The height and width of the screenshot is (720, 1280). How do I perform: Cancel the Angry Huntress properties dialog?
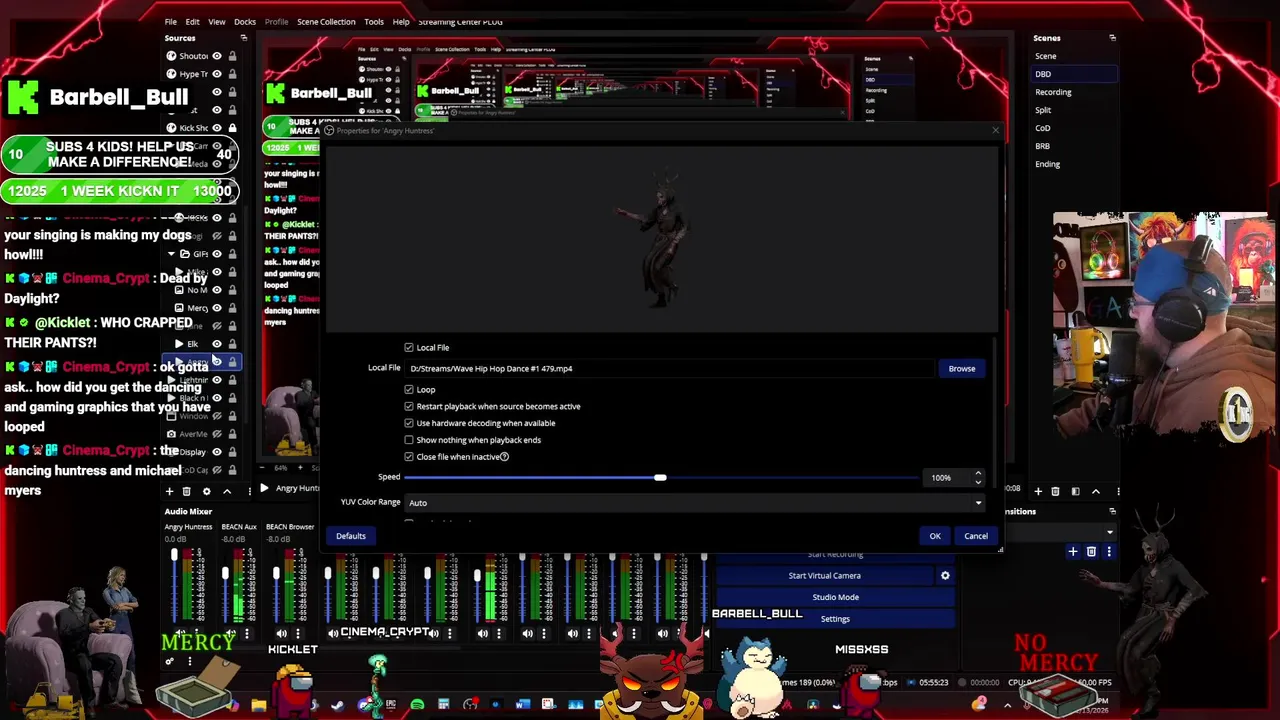point(976,536)
